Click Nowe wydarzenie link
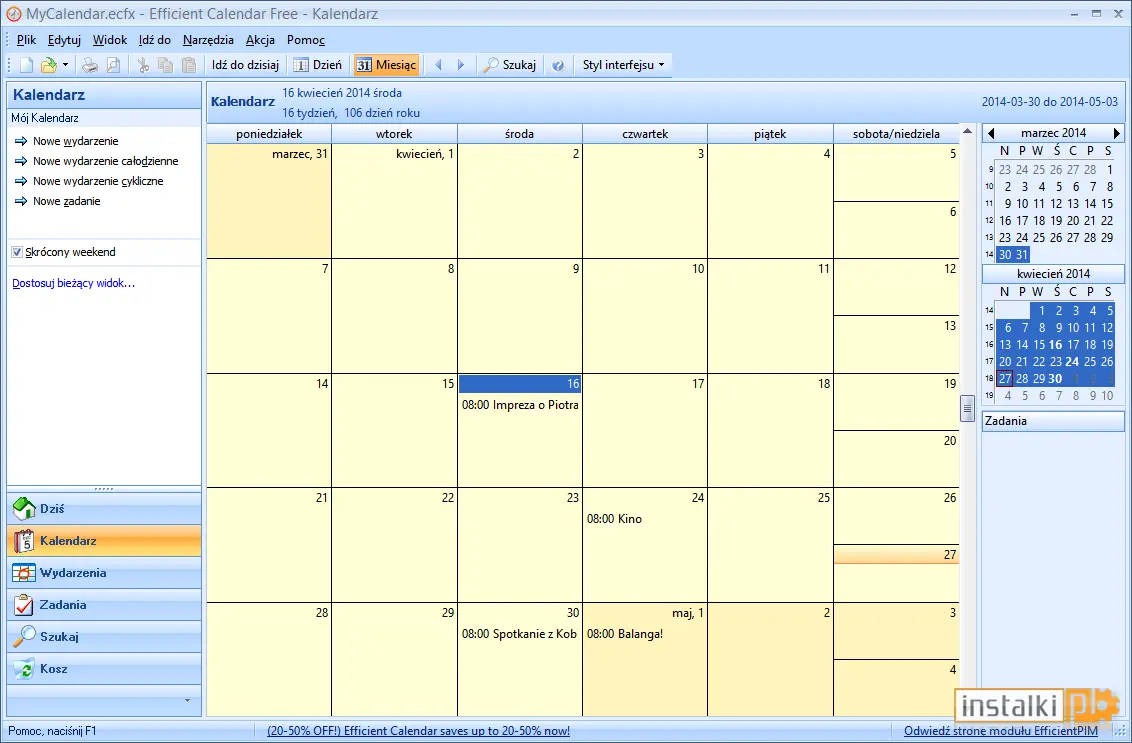 (75, 141)
